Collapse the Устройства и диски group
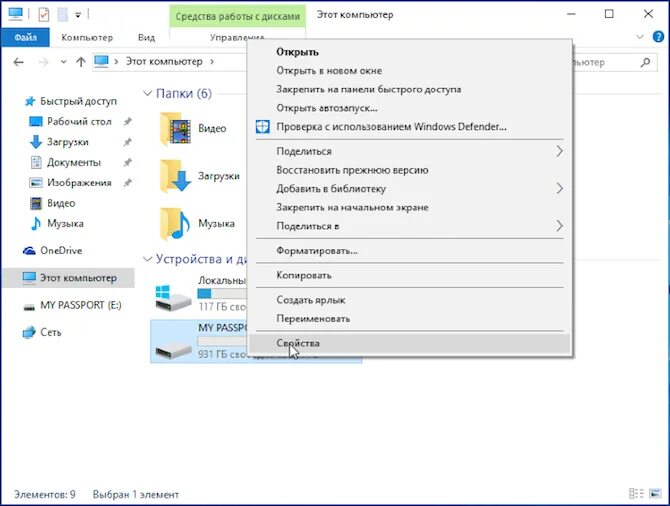Viewport: 670px width, 506px height. (147, 259)
